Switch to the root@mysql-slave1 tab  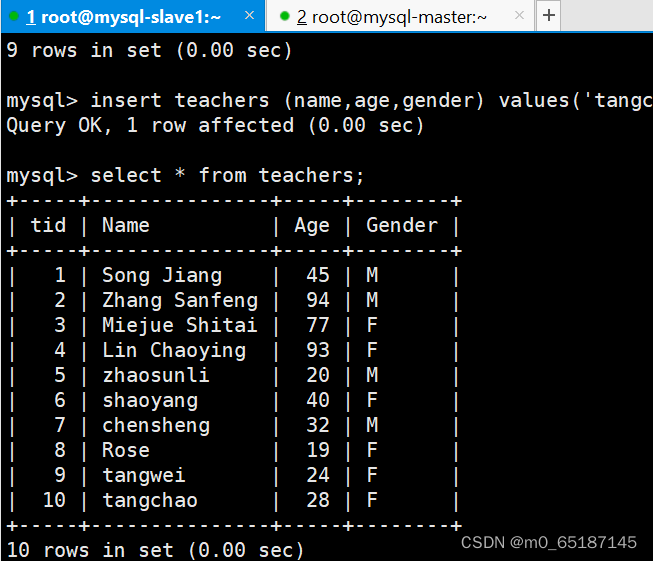pyautogui.click(x=132, y=16)
